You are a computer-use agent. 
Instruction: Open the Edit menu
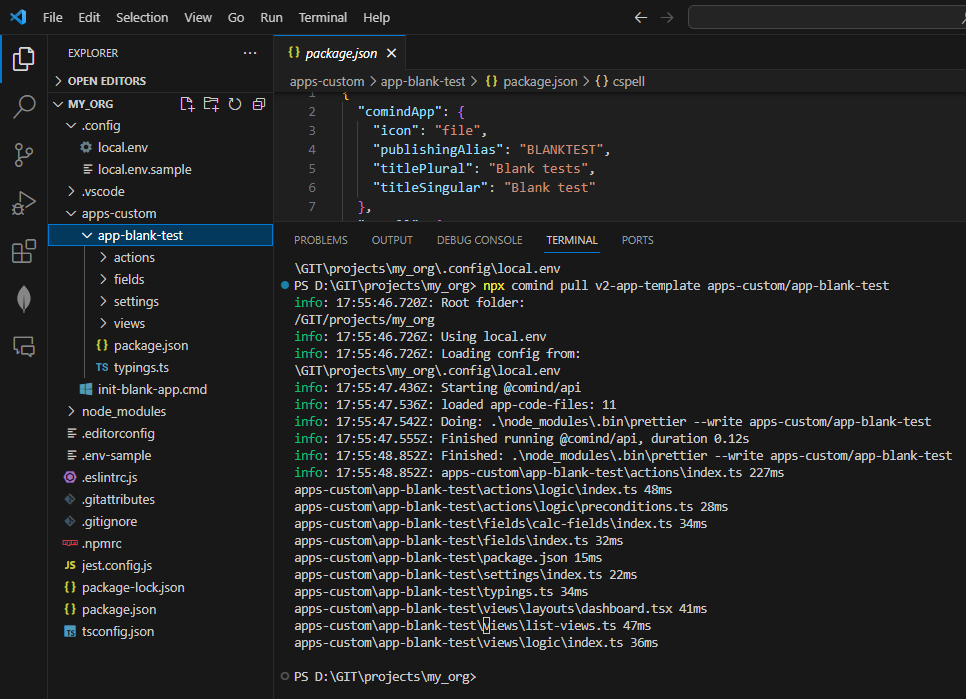[x=89, y=17]
